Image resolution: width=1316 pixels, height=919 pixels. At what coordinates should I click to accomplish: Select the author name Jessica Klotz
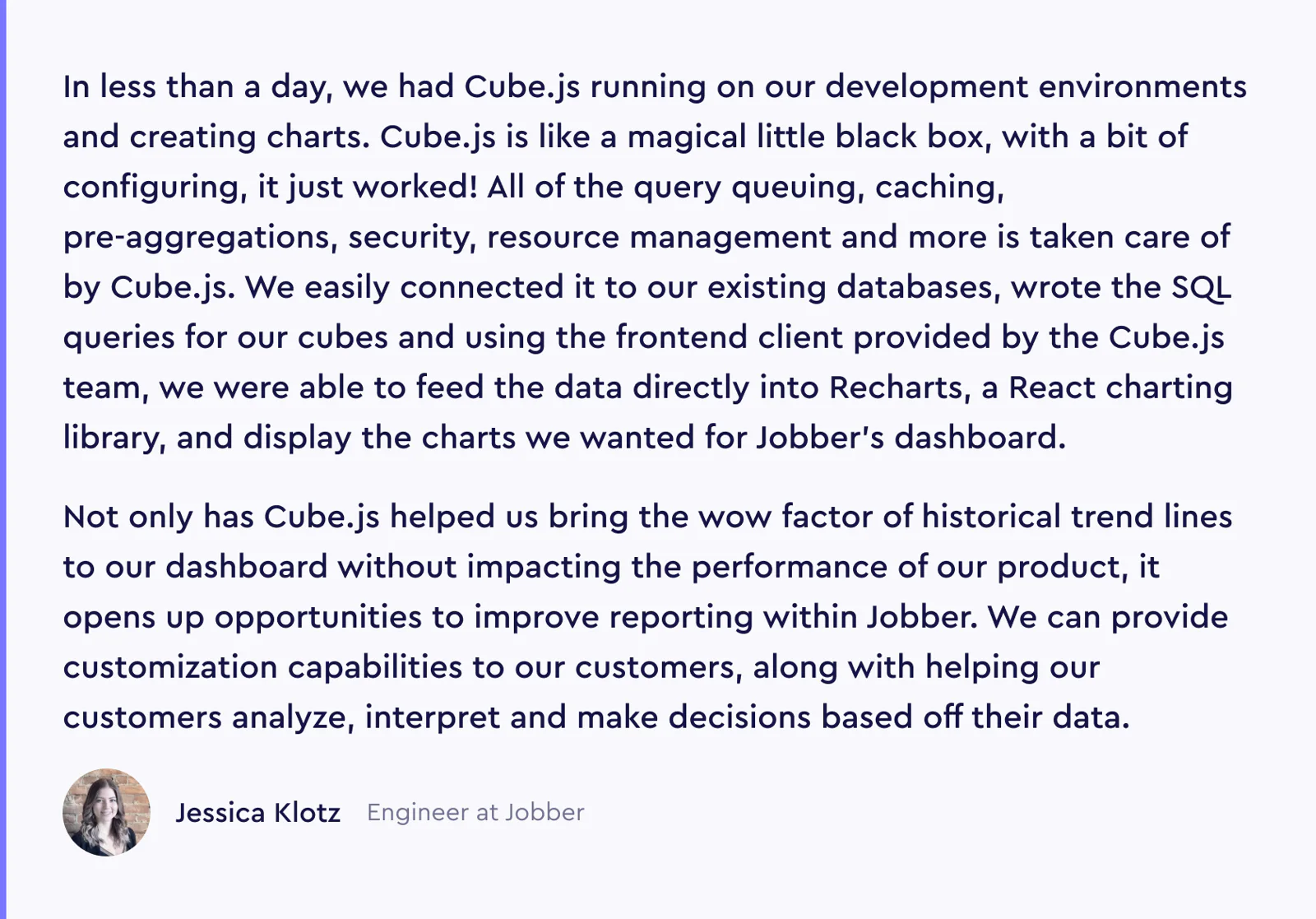click(x=257, y=813)
